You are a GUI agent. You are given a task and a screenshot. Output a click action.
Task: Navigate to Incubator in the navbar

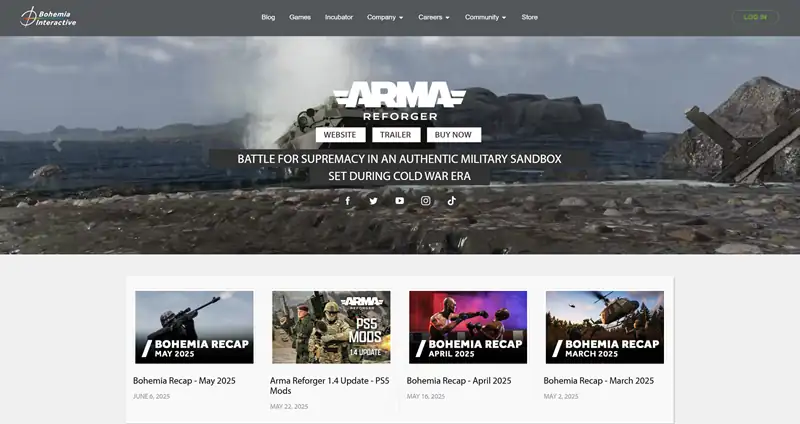(339, 17)
